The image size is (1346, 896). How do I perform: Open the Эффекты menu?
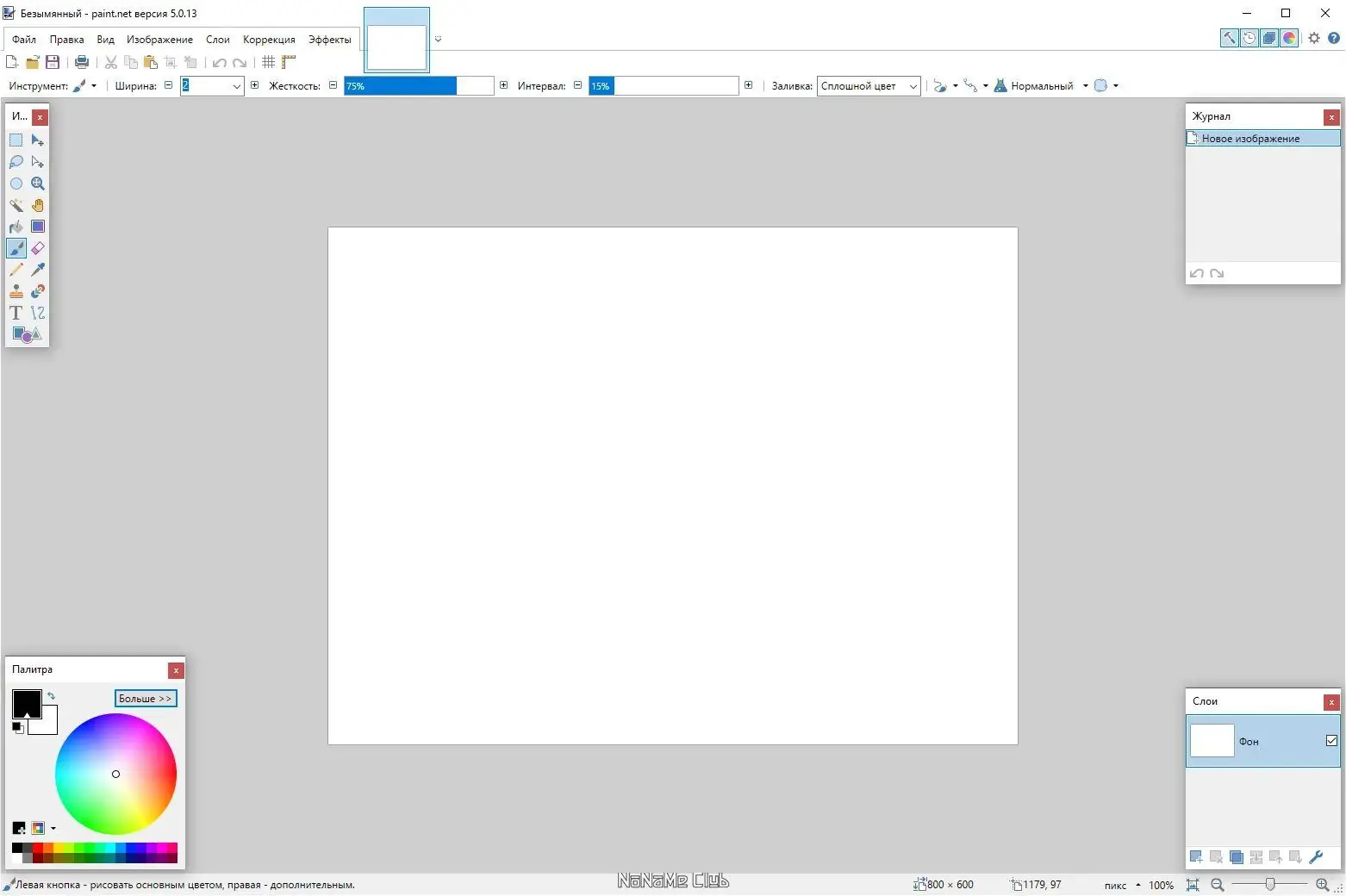click(x=329, y=40)
